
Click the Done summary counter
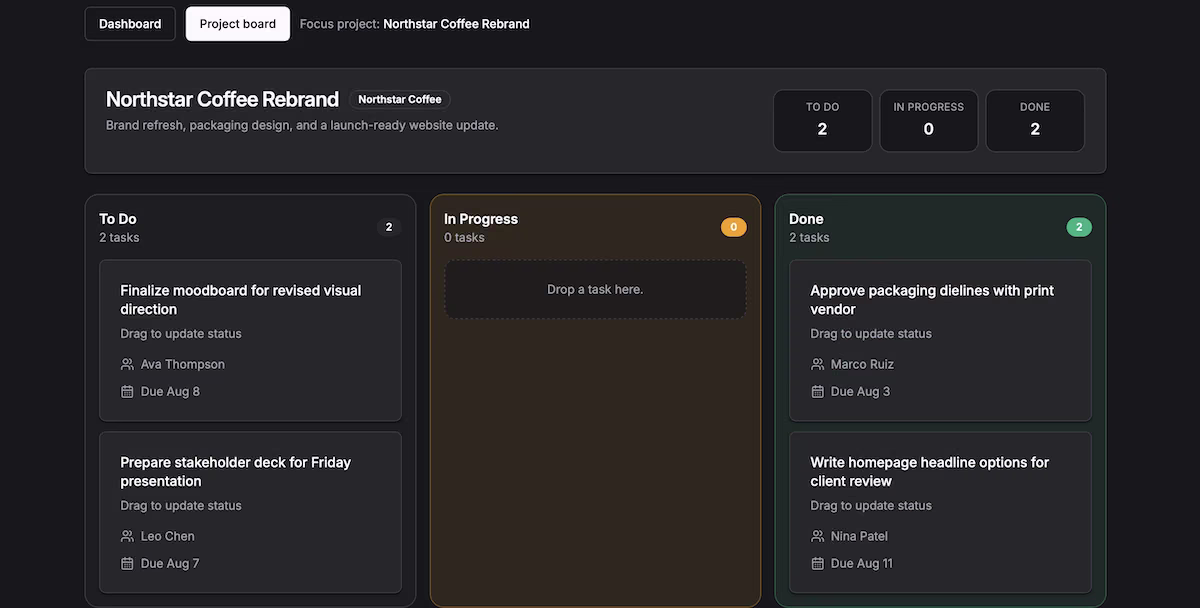point(1035,121)
